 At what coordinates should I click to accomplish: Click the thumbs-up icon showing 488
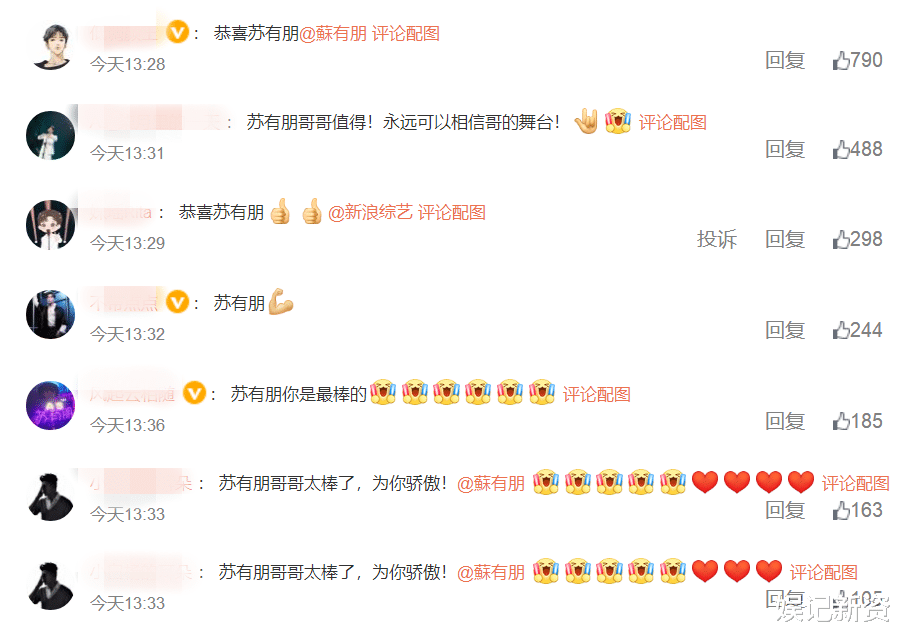[x=841, y=149]
